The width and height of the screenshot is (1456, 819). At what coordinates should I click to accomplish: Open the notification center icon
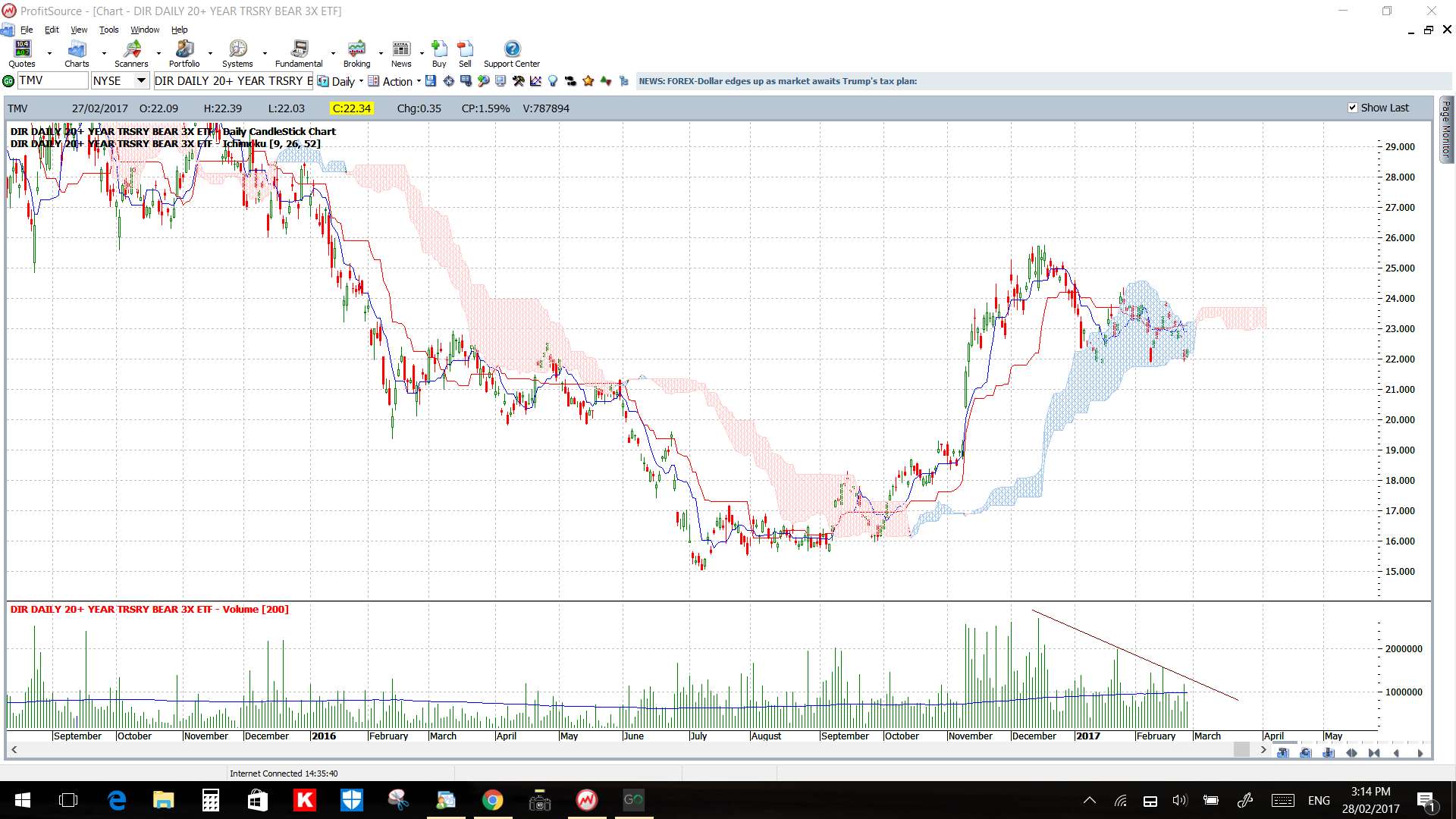tap(1426, 800)
